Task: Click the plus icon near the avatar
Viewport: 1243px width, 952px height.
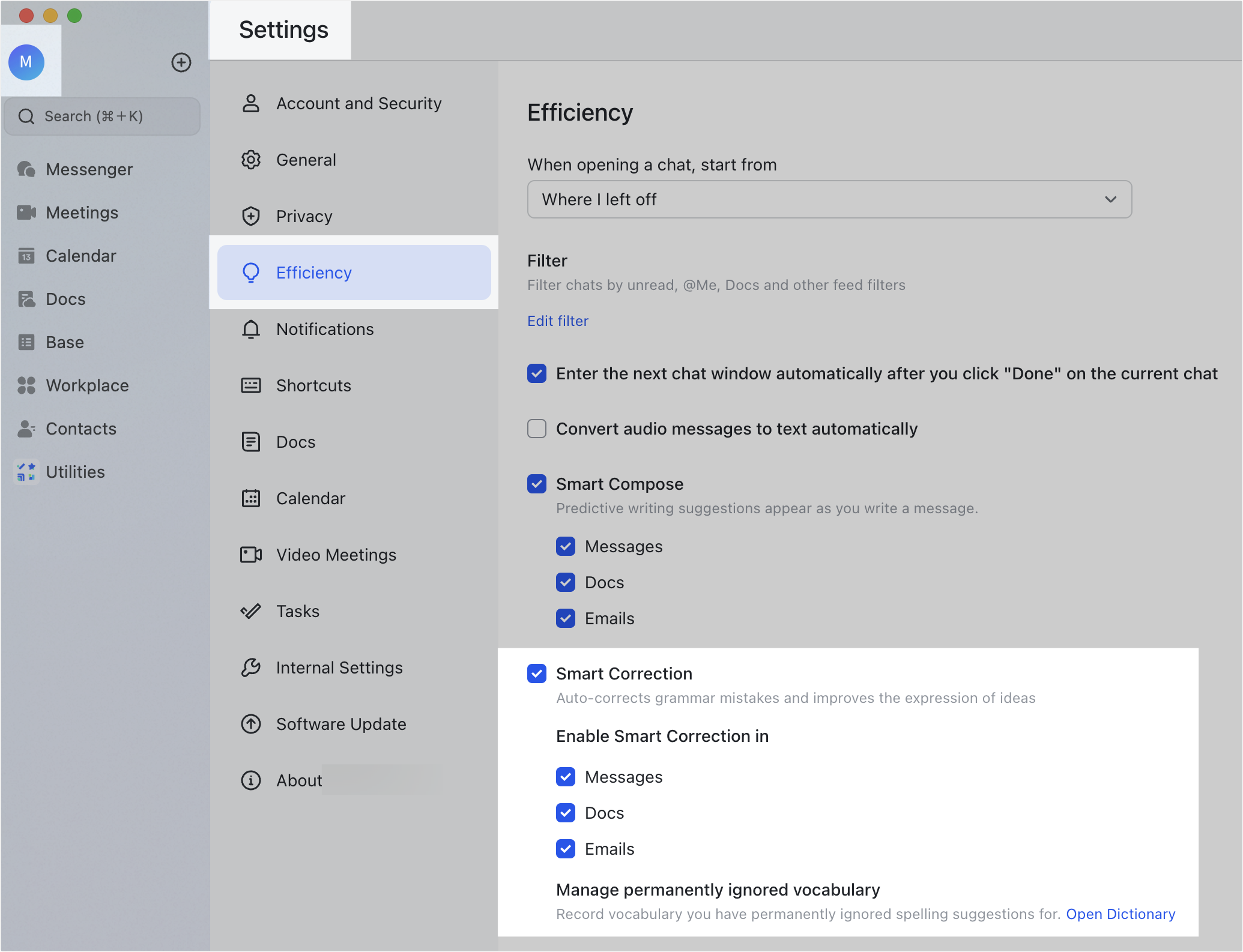Action: (181, 62)
